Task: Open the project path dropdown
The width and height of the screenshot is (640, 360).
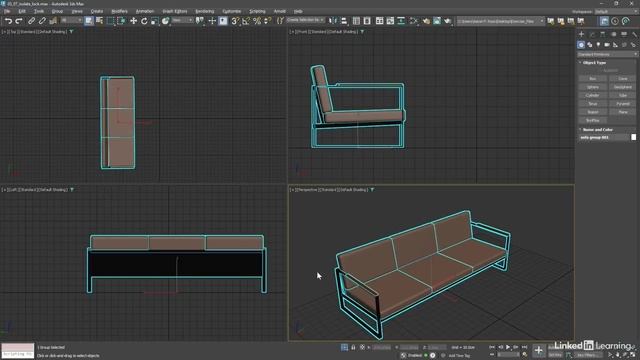Action: [x=500, y=21]
